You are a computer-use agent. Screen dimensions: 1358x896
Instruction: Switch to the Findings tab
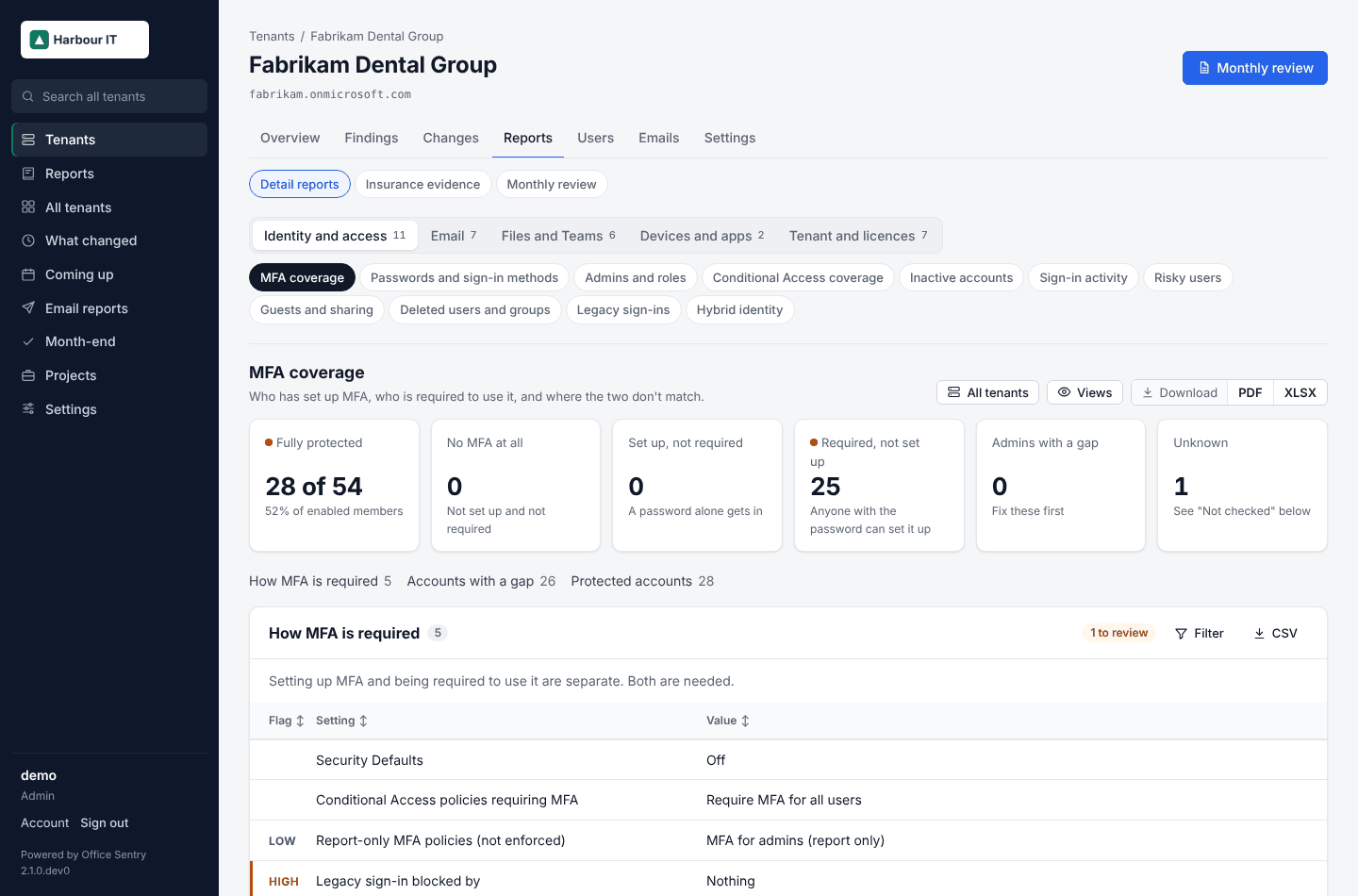click(372, 138)
